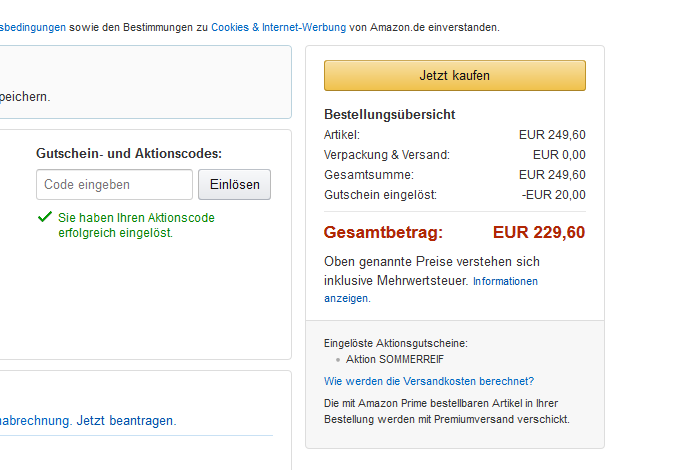Redeem code with the Einlösen button
Image resolution: width=691 pixels, height=470 pixels.
click(234, 185)
